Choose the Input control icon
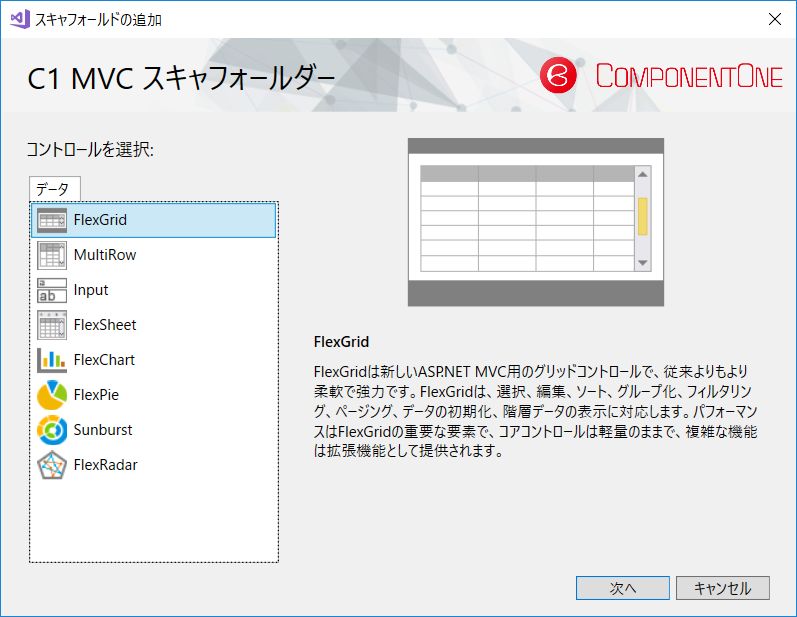This screenshot has width=797, height=617. [52, 290]
